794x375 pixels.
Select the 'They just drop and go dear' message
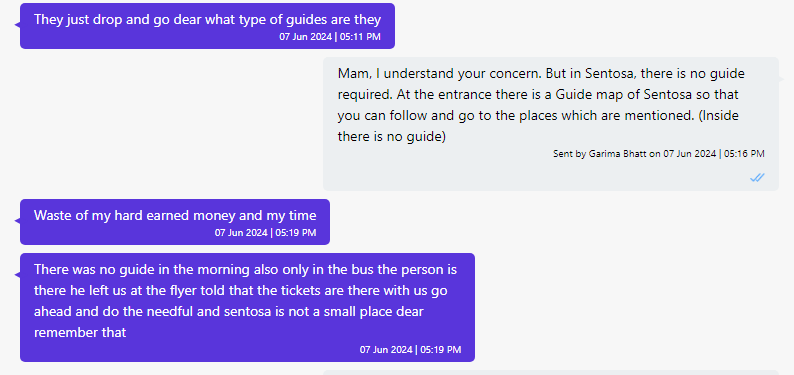pyautogui.click(x=207, y=26)
